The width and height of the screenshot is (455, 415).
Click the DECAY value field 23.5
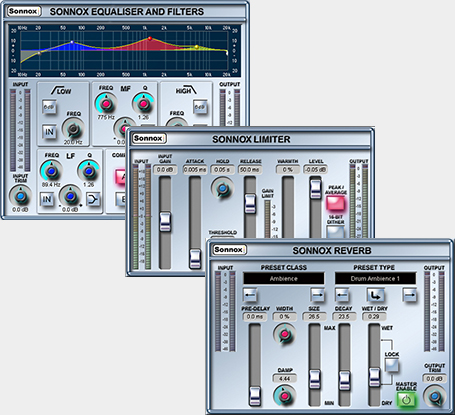344,317
